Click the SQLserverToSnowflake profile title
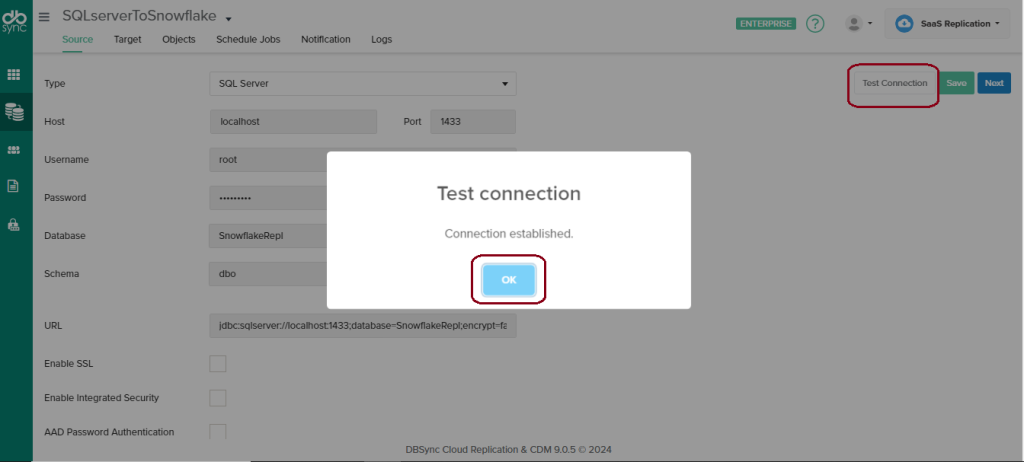This screenshot has width=1024, height=462. click(139, 16)
